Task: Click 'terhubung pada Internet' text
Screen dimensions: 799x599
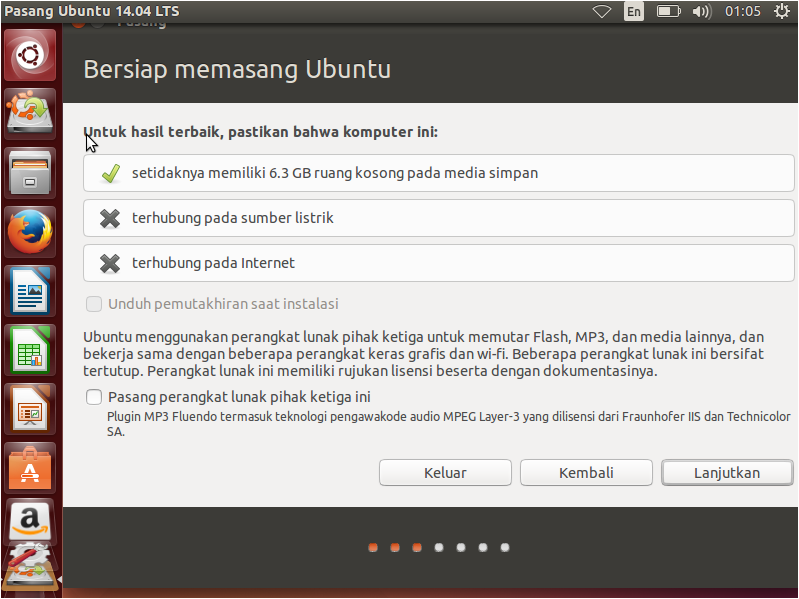Action: click(x=214, y=263)
